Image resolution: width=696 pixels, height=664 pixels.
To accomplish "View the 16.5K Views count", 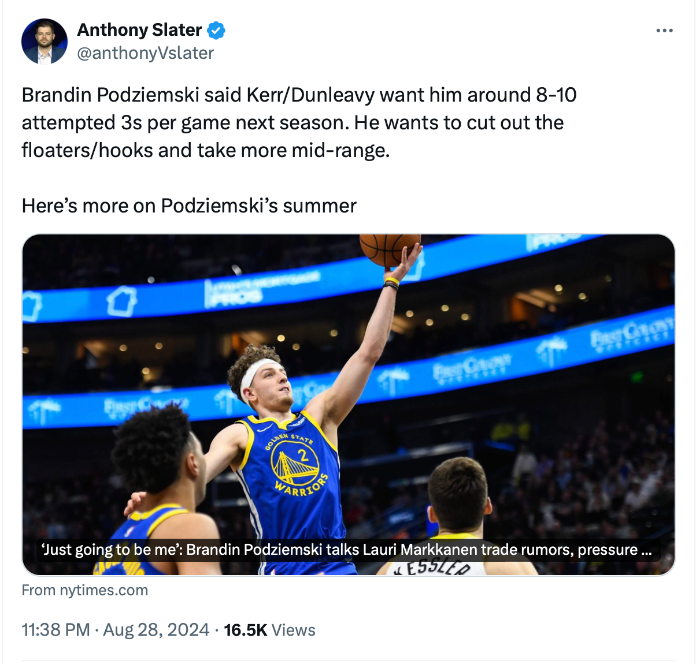I will (x=269, y=630).
